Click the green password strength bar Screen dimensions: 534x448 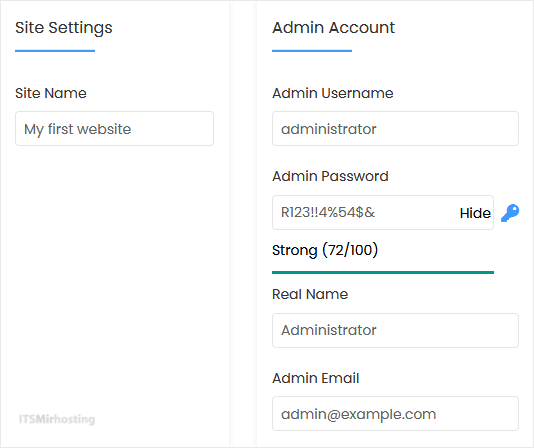click(x=383, y=273)
